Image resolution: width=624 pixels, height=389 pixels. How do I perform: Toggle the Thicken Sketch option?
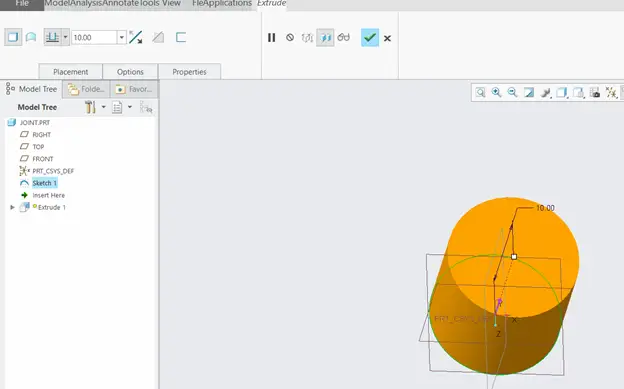tap(181, 37)
